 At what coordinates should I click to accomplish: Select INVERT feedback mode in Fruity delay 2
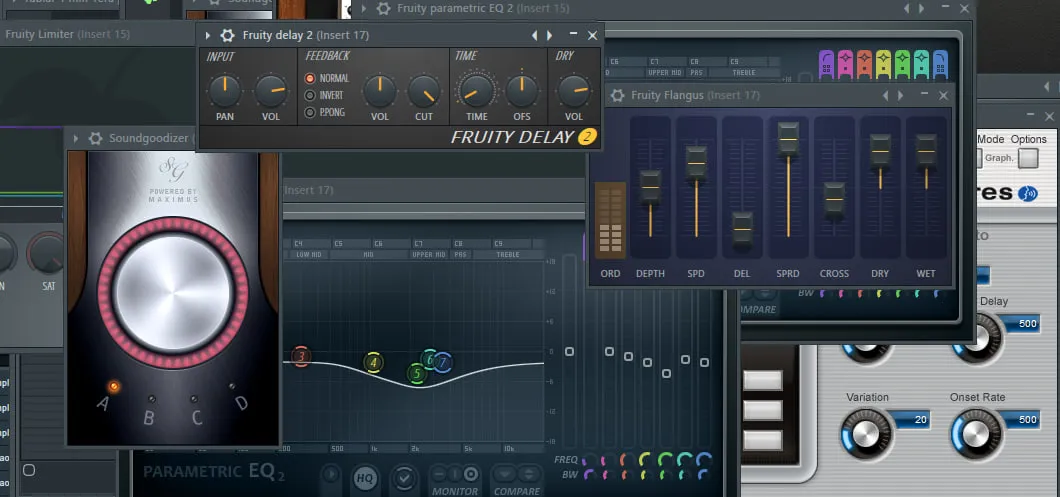(310, 95)
